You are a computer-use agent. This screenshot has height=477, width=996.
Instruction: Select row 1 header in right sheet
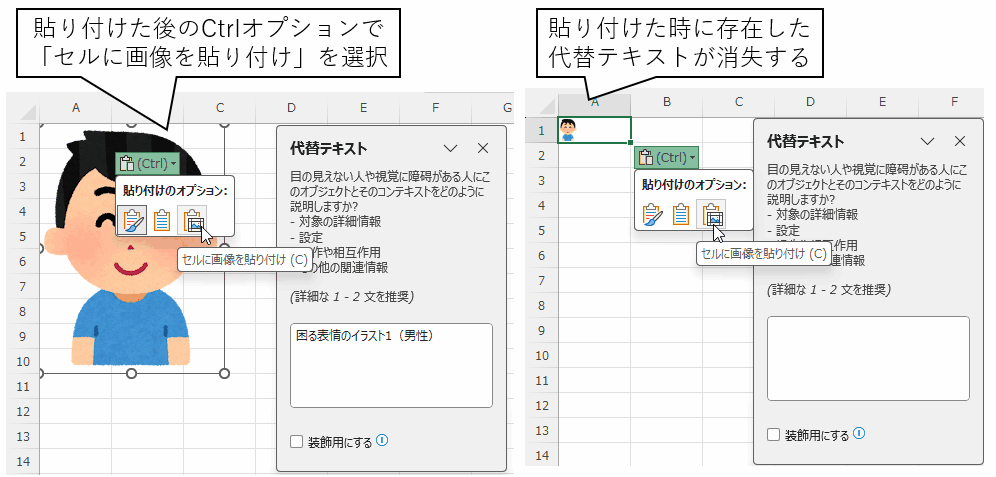(542, 131)
